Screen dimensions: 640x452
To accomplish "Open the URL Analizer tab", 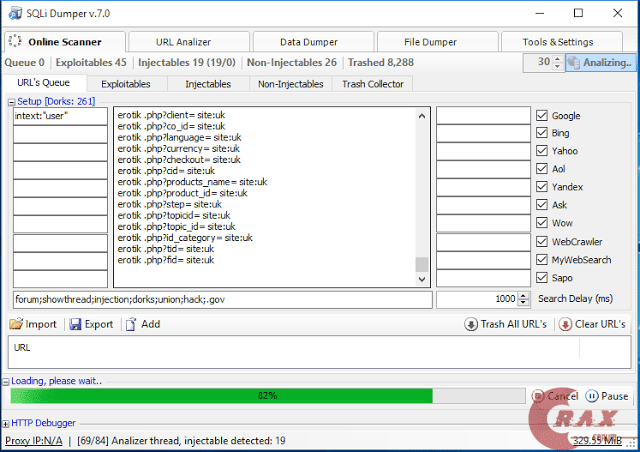I will [x=189, y=42].
